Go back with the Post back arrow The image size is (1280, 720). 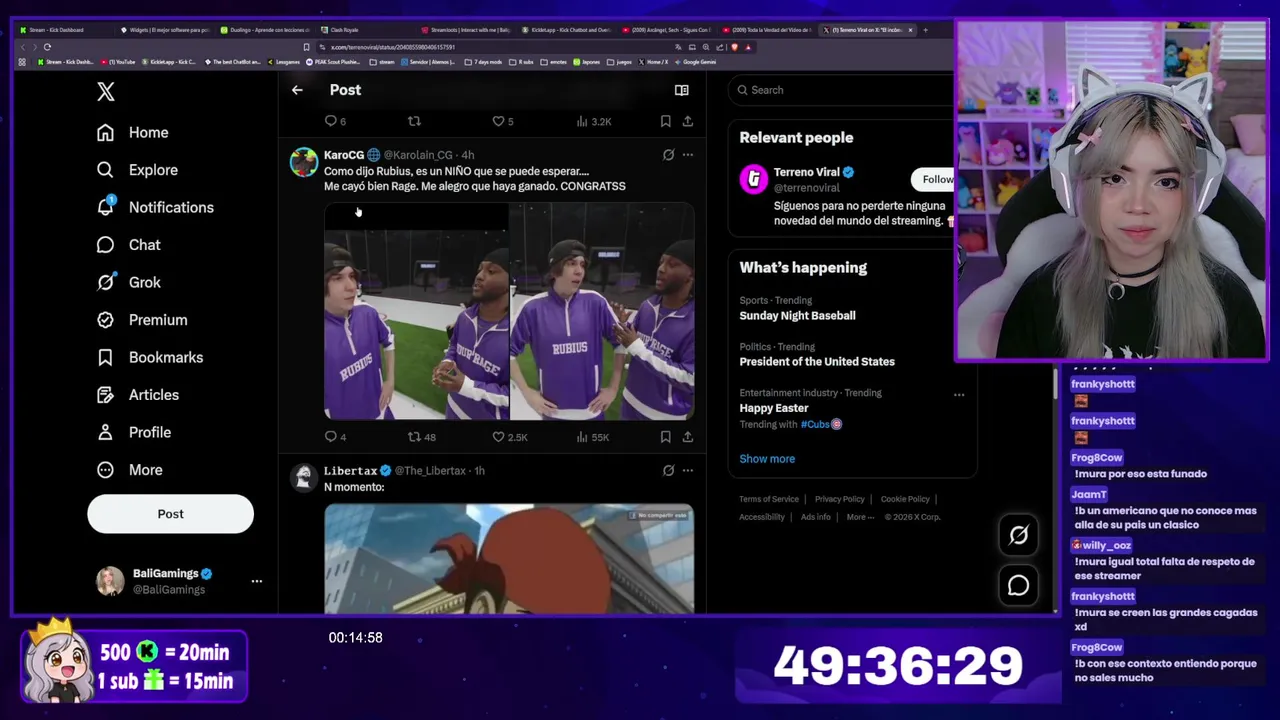pyautogui.click(x=297, y=90)
